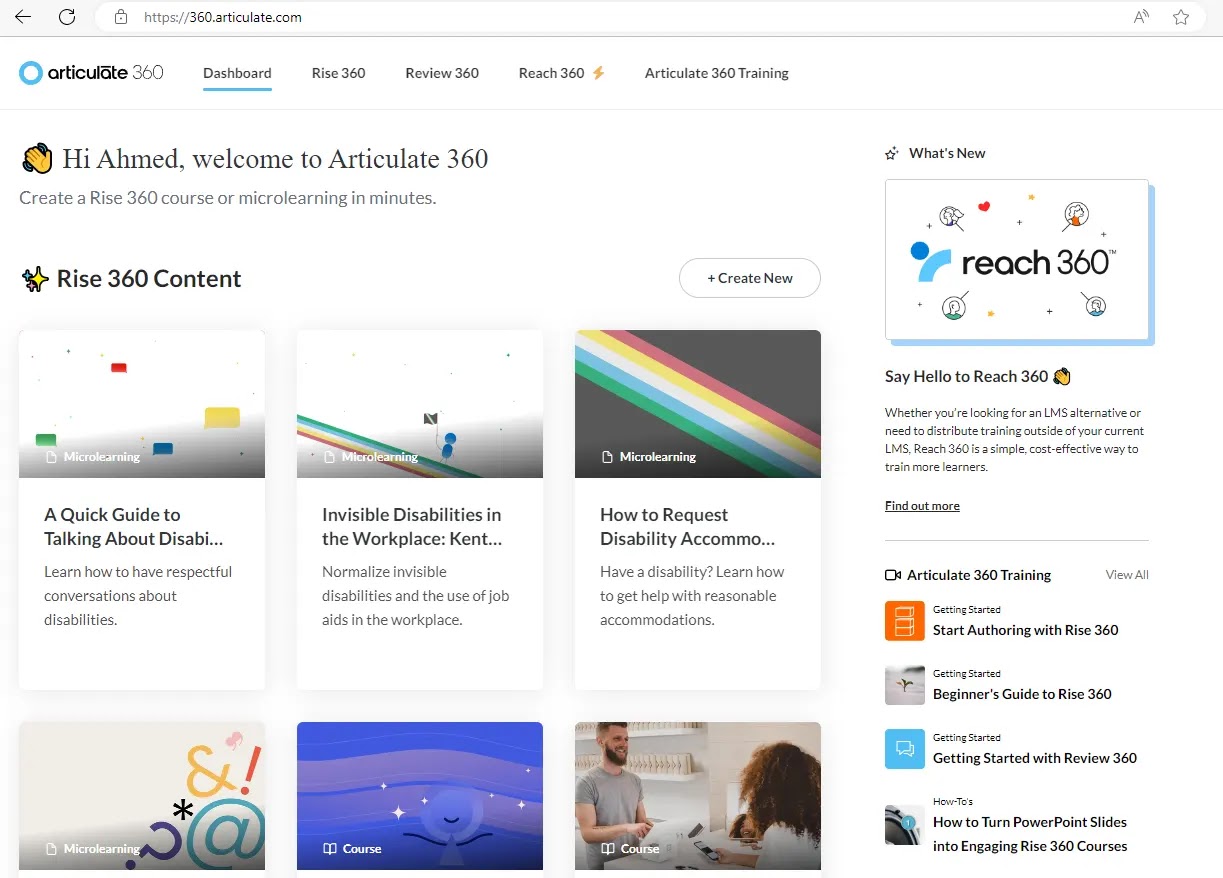Click the stars icon next to What's New
The image size is (1223, 878).
(x=892, y=153)
